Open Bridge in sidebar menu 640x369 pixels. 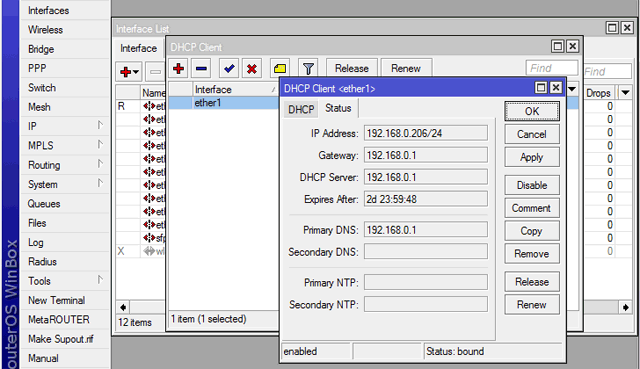(41, 49)
